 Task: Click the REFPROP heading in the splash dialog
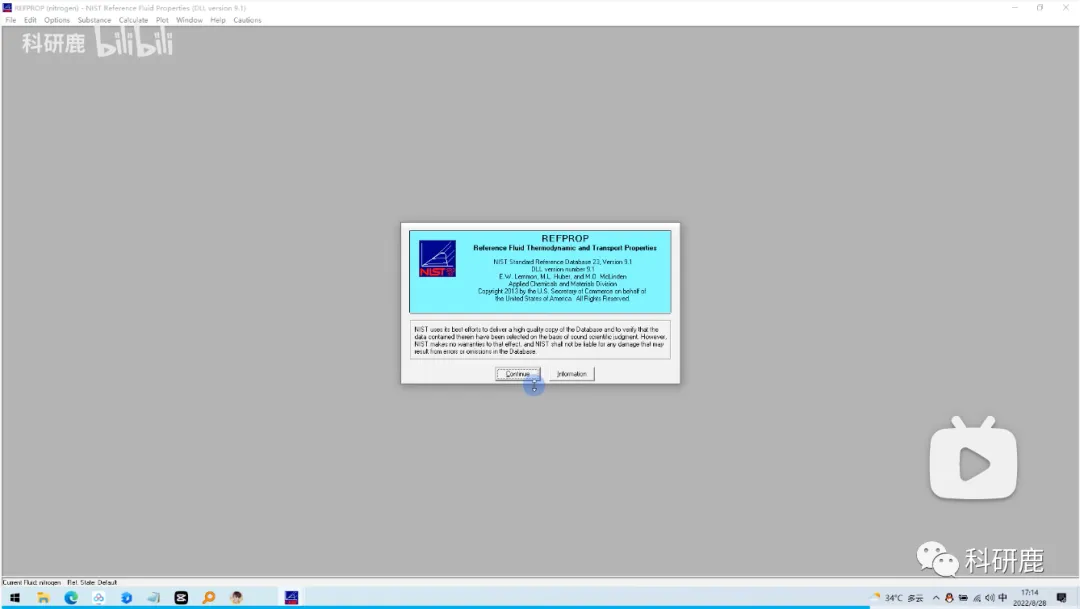coord(565,238)
